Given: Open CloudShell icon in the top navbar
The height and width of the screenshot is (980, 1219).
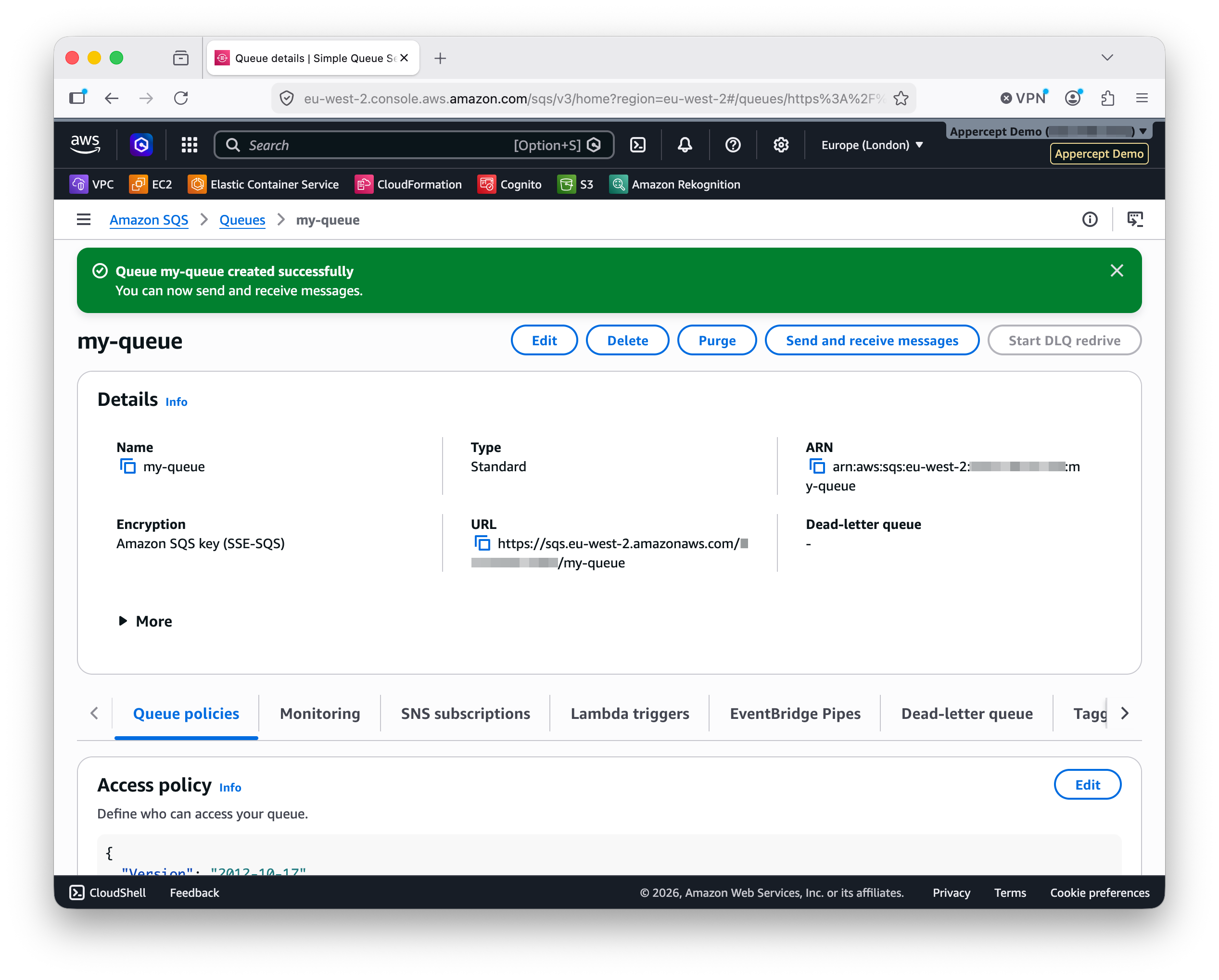Looking at the screenshot, I should click(638, 145).
